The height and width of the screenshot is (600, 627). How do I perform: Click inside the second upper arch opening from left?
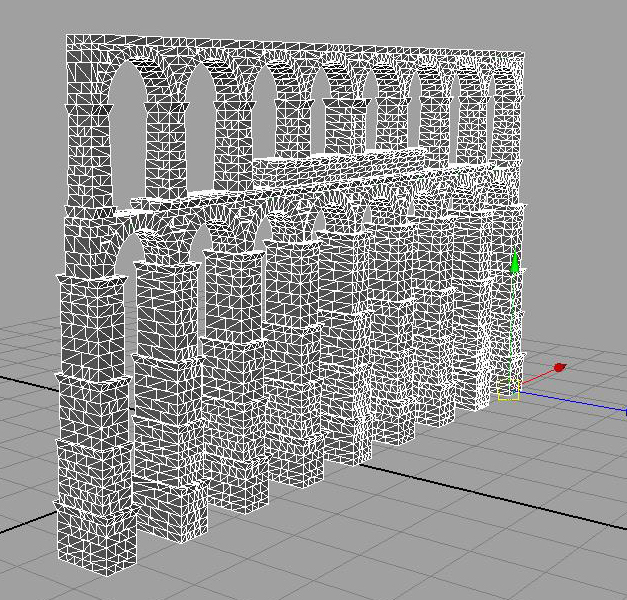[200, 125]
